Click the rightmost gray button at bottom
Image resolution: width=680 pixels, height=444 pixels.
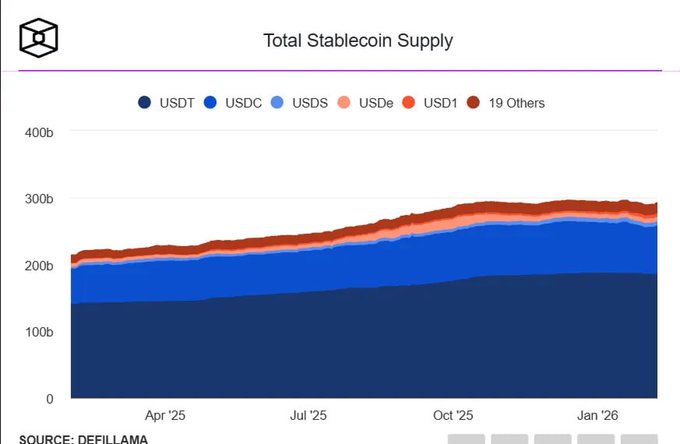pos(639,438)
